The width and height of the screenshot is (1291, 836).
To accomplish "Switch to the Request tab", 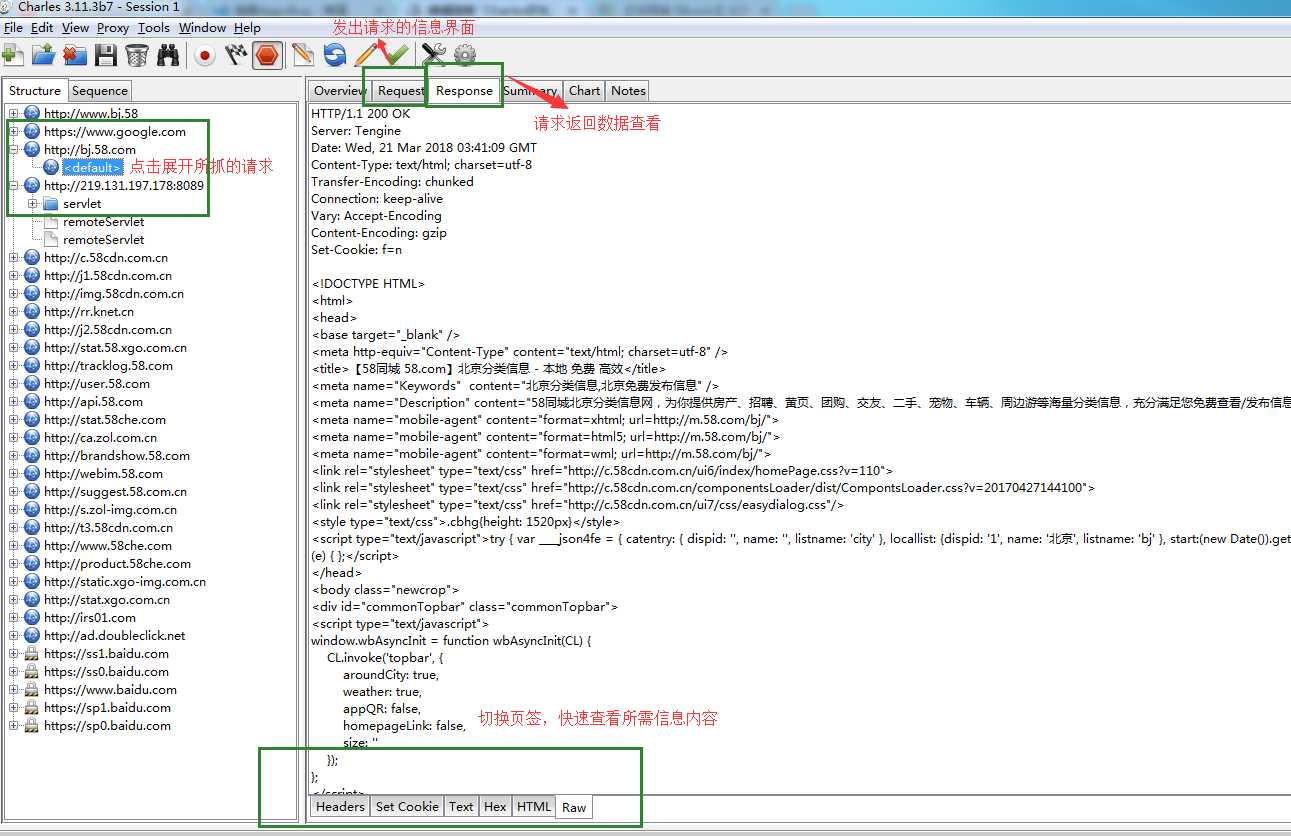I will tap(401, 91).
